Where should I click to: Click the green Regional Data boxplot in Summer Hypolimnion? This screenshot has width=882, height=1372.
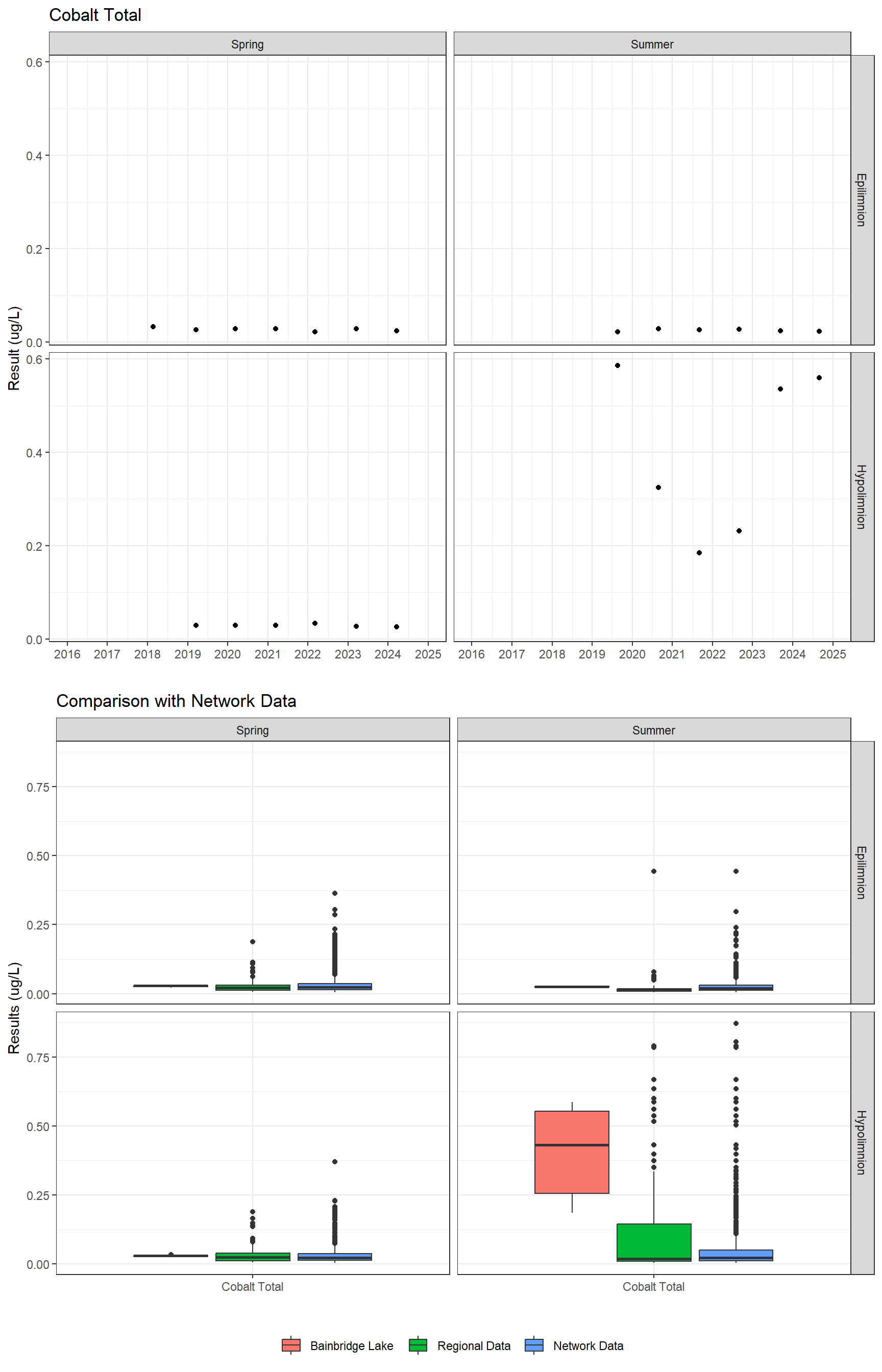coord(653,1242)
